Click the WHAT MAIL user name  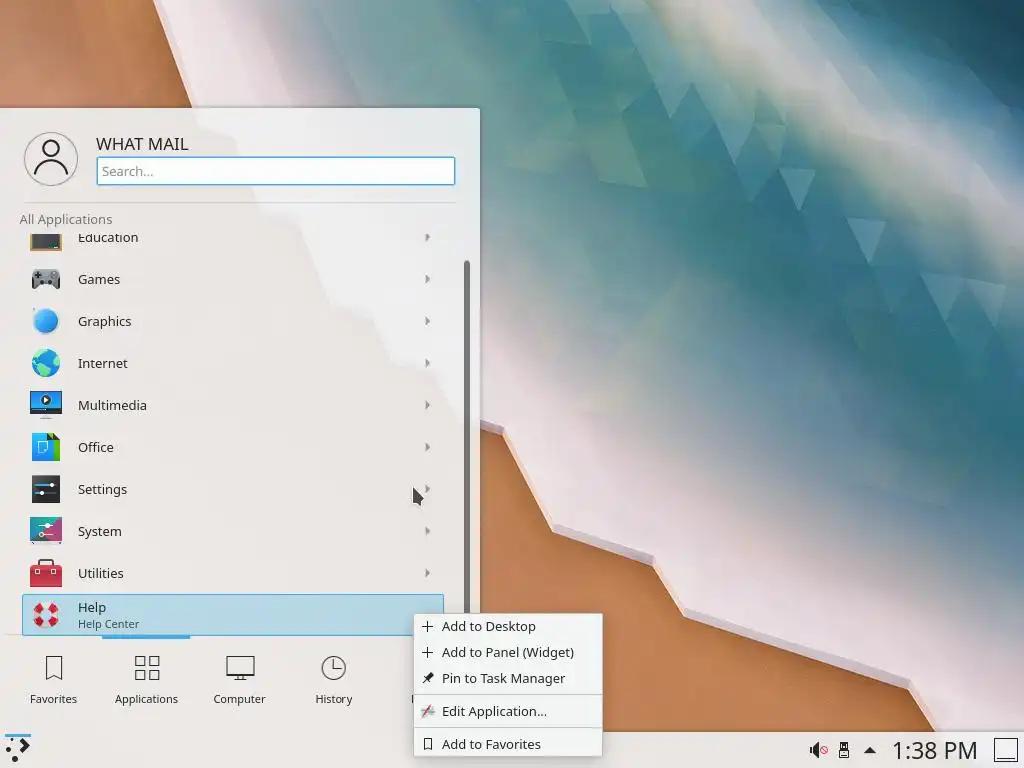coord(142,144)
